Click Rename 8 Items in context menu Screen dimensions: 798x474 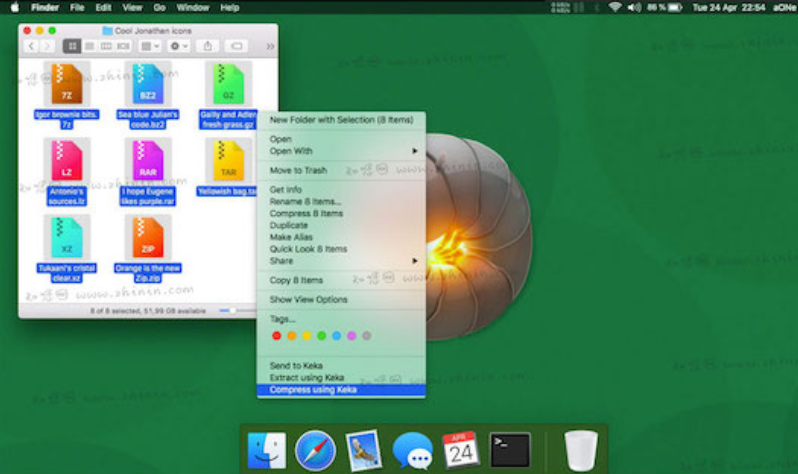pyautogui.click(x=304, y=201)
